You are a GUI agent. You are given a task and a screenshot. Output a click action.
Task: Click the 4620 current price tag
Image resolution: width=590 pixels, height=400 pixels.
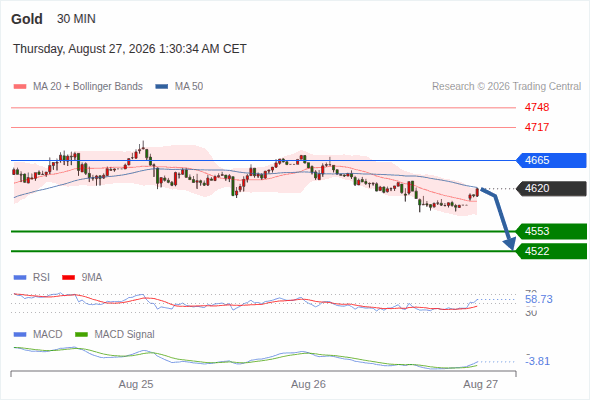coord(551,188)
